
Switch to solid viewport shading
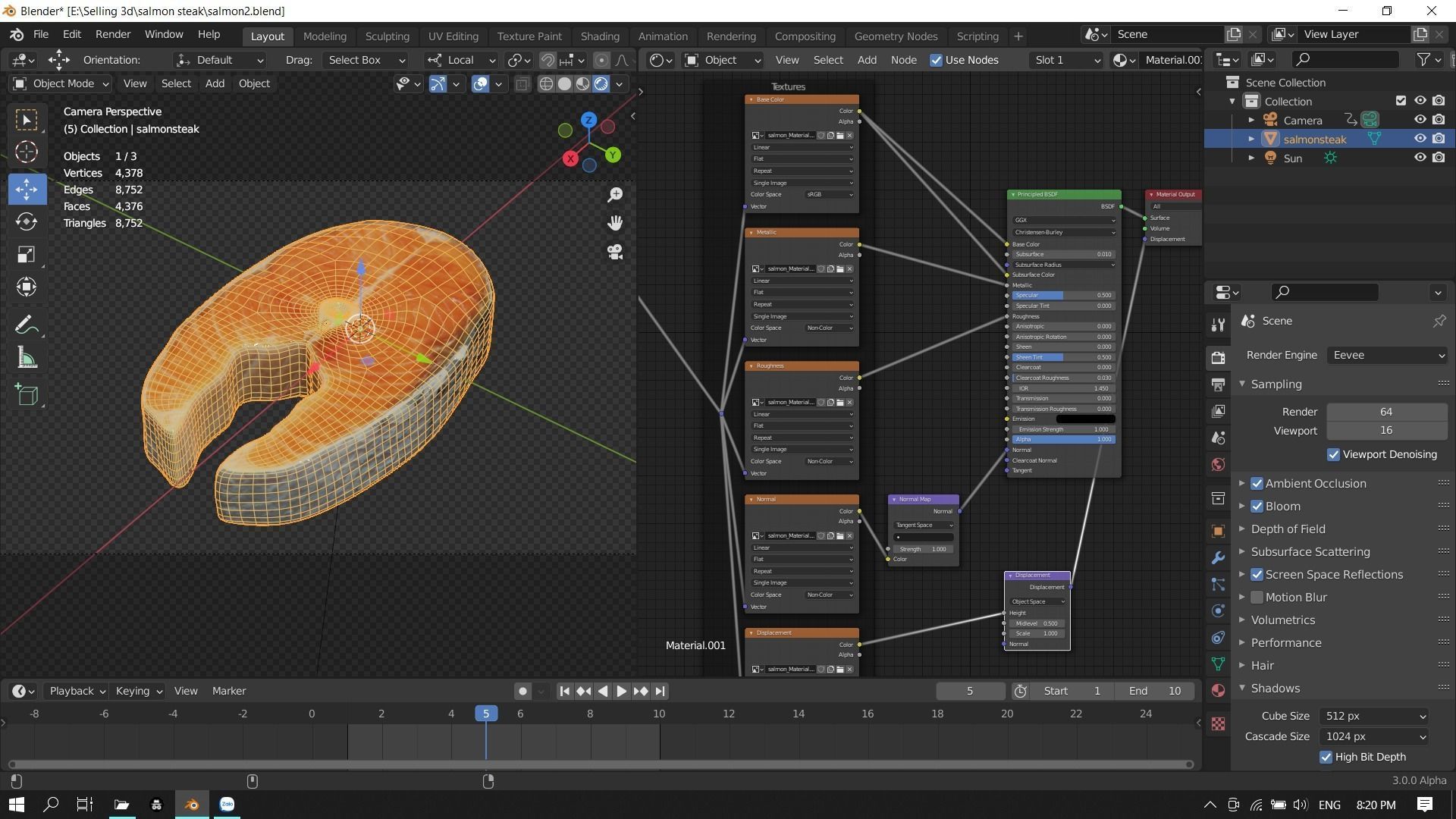(x=564, y=84)
